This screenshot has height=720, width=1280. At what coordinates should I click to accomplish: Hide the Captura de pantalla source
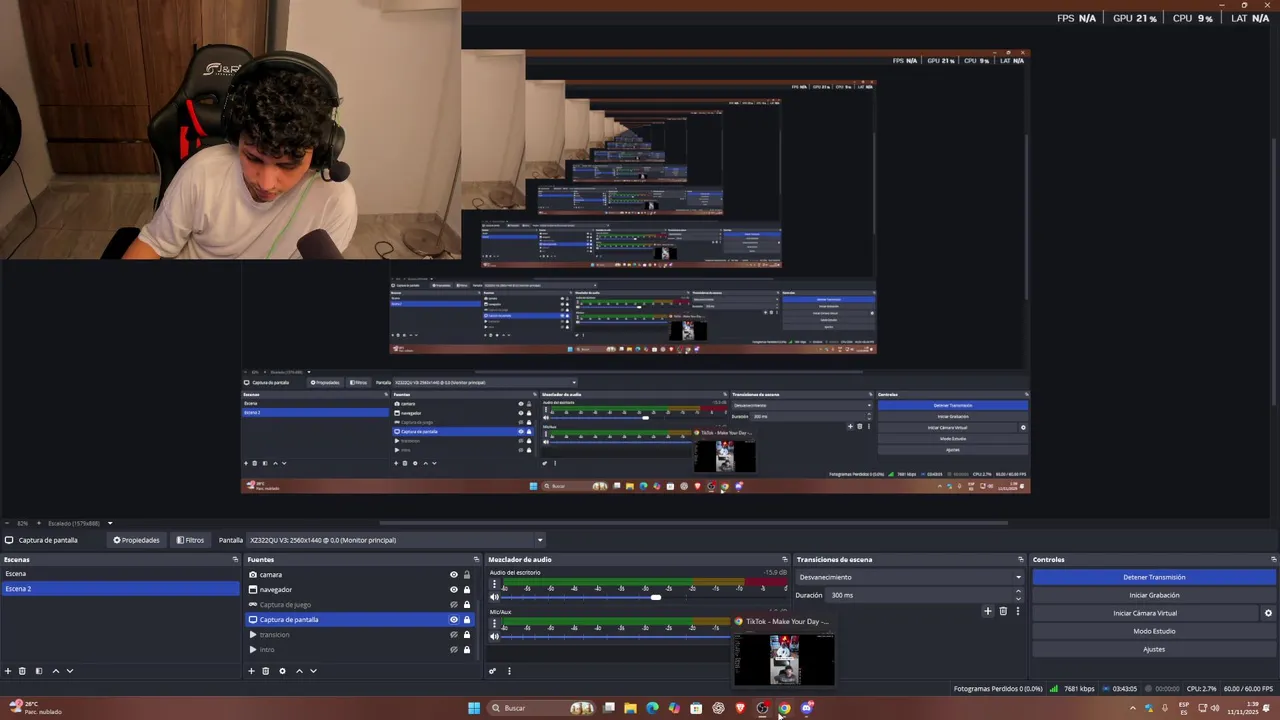tap(454, 620)
